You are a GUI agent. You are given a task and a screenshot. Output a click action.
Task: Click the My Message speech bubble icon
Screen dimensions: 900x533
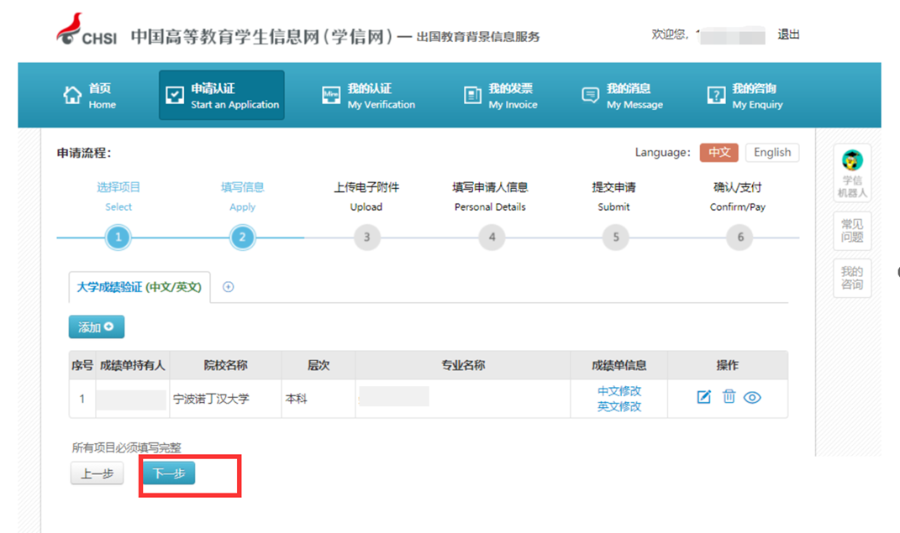pyautogui.click(x=590, y=95)
